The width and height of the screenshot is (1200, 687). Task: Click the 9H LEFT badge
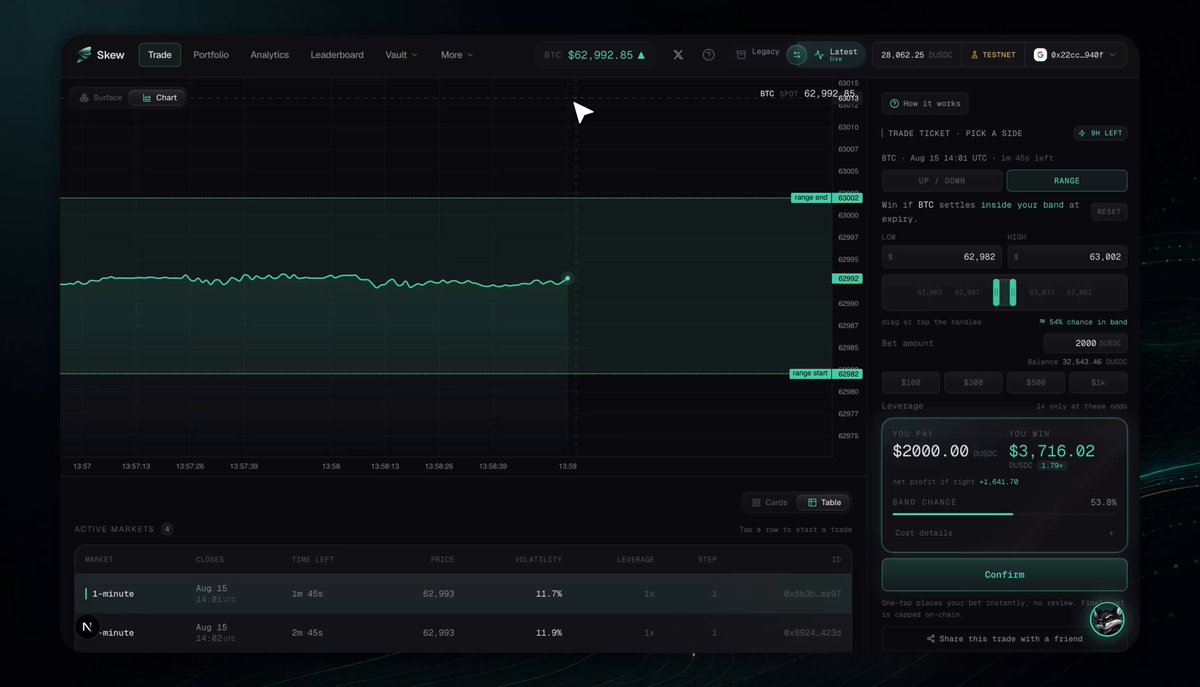1100,133
